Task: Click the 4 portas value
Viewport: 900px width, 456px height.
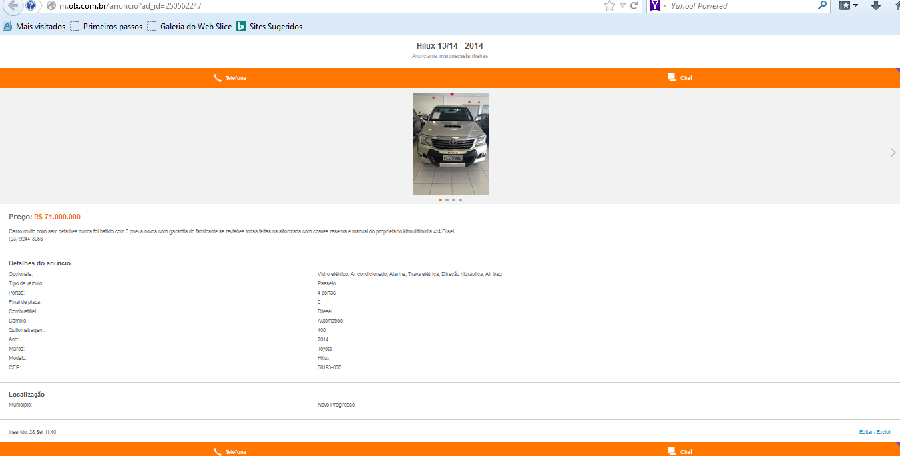Action: click(327, 293)
